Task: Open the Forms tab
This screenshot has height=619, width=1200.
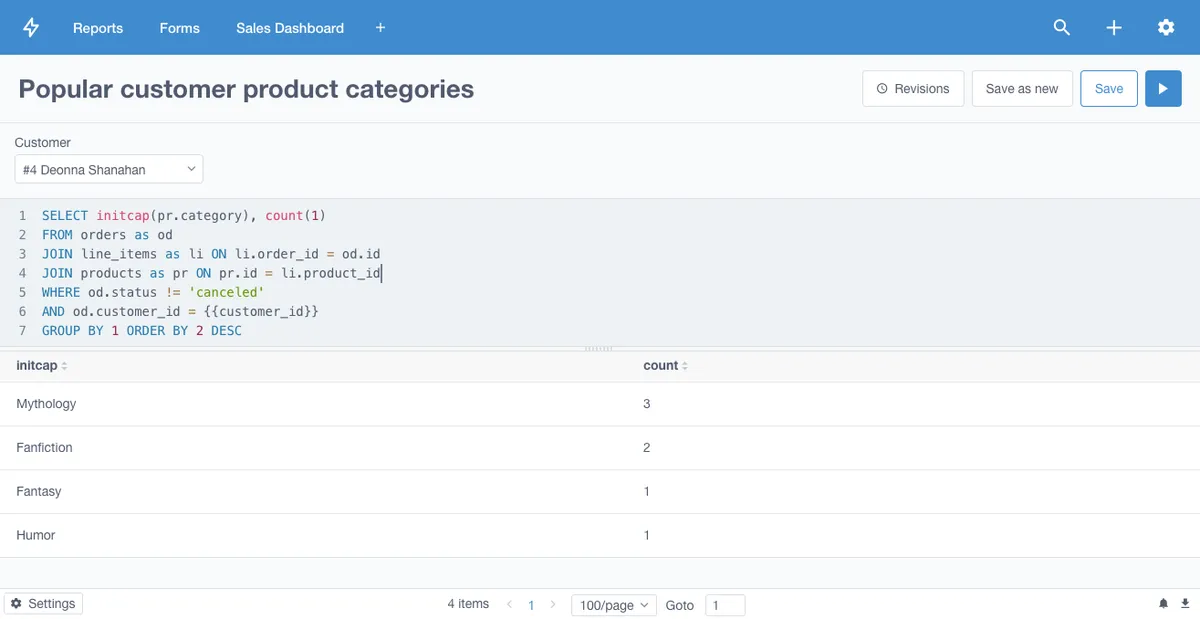Action: [x=180, y=28]
